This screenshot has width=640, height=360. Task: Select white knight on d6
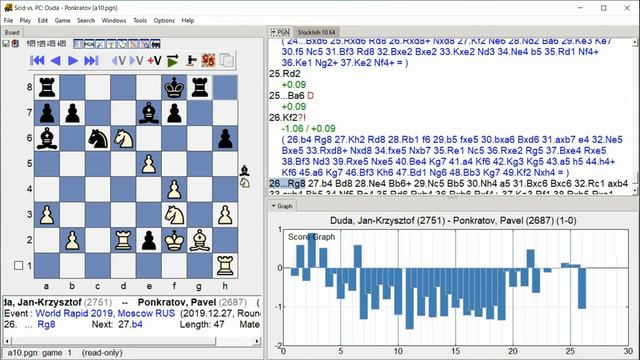coord(123,139)
